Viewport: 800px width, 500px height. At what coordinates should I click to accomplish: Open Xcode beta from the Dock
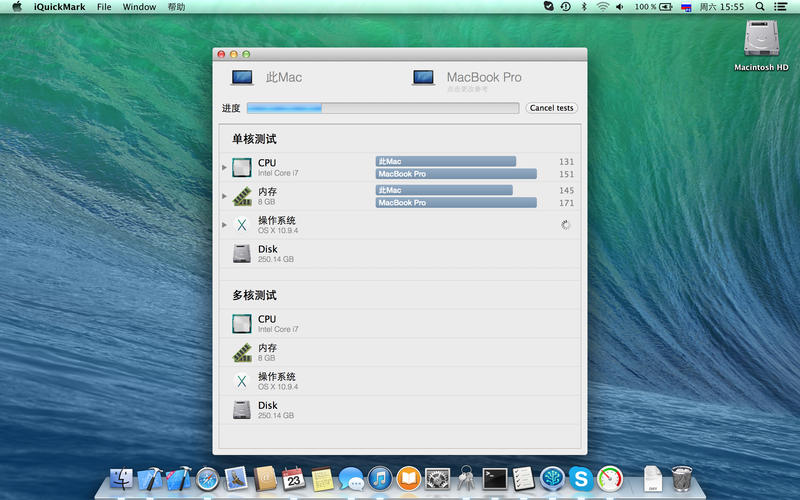tap(178, 479)
